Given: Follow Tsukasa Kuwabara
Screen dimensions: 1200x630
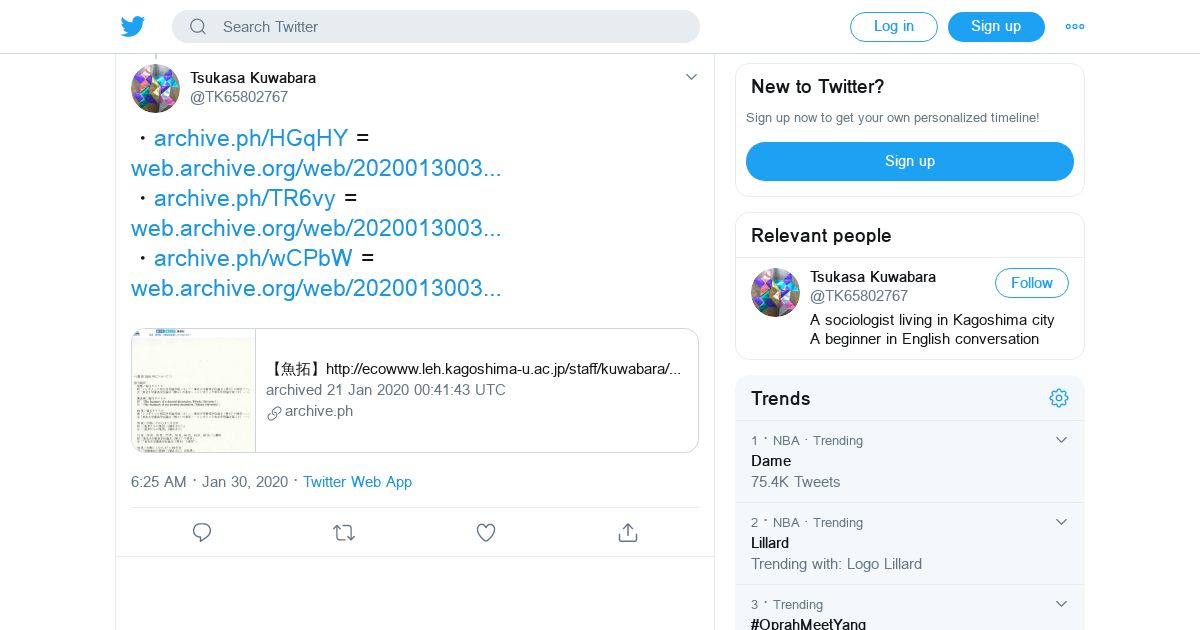Looking at the screenshot, I should click(1031, 283).
